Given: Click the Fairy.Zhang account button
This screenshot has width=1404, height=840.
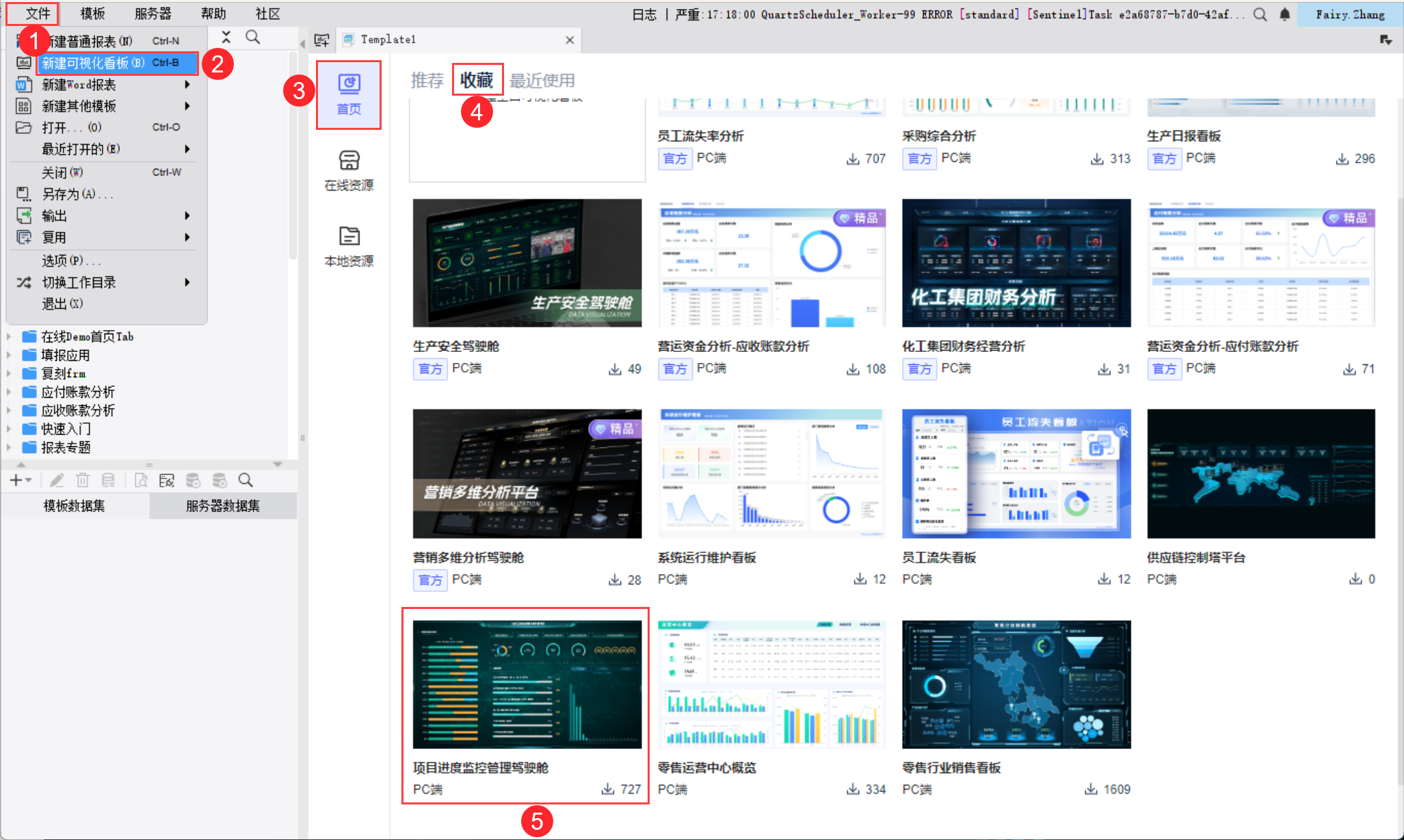Looking at the screenshot, I should [x=1349, y=14].
